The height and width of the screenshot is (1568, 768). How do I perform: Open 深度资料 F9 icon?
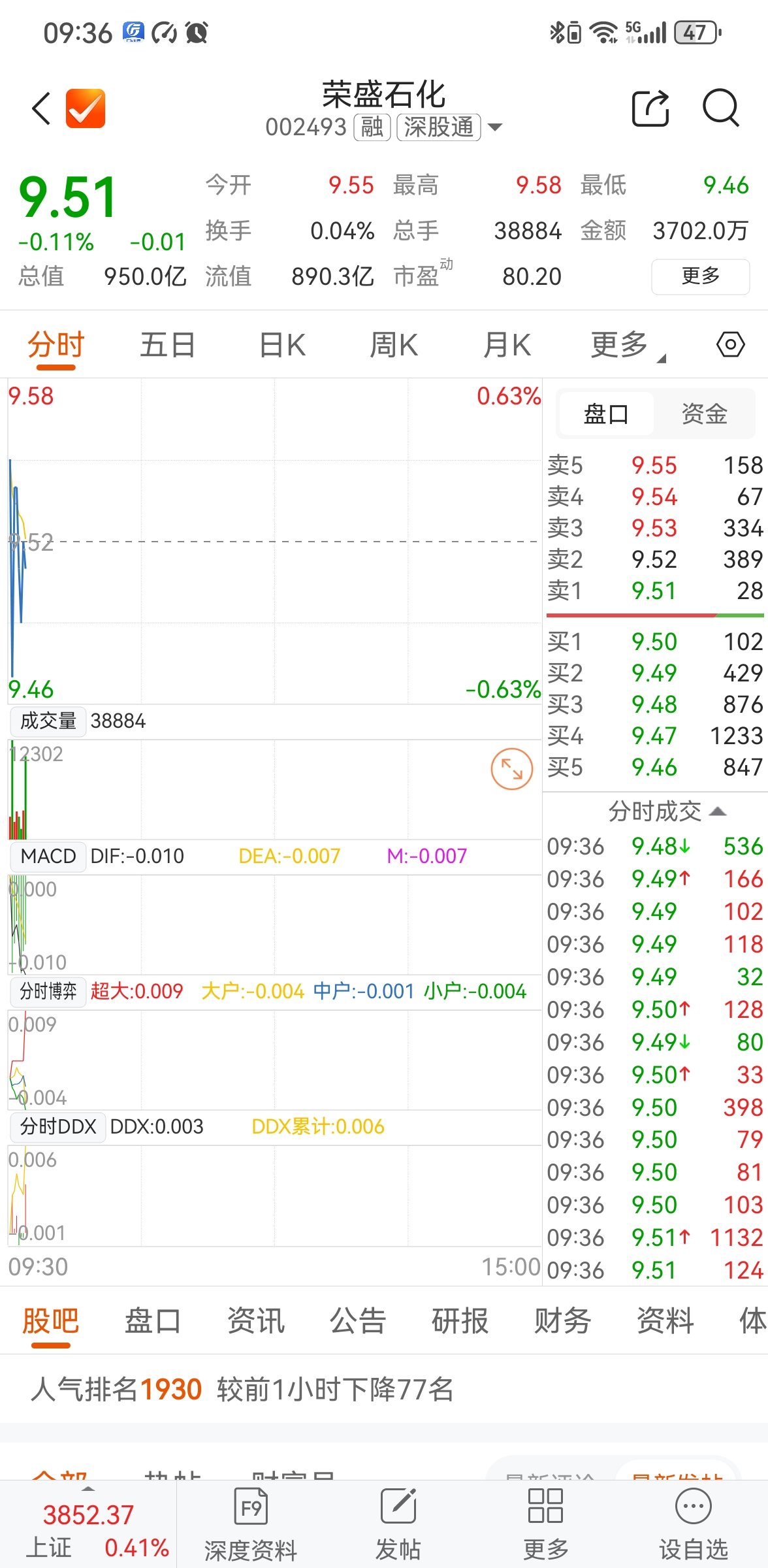pos(251,1525)
